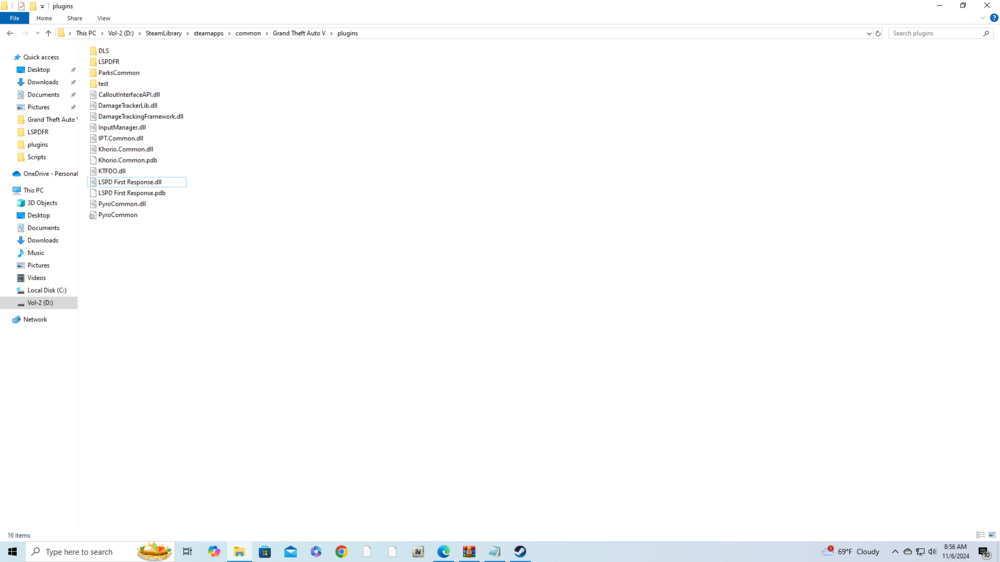The width and height of the screenshot is (1000, 562).
Task: Refresh the plugins folder view
Action: point(878,33)
